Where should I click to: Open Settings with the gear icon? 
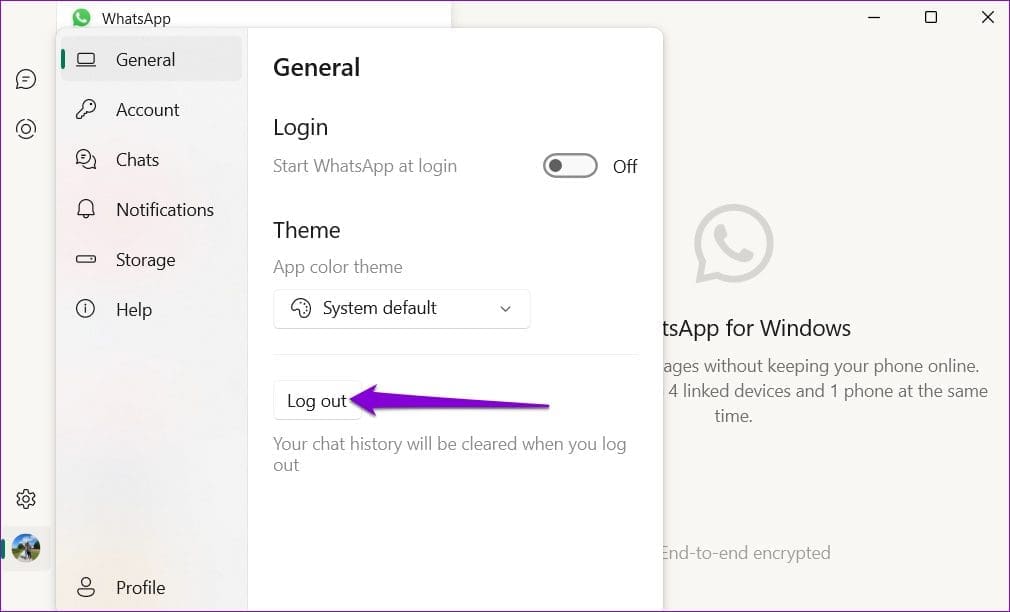(x=26, y=498)
